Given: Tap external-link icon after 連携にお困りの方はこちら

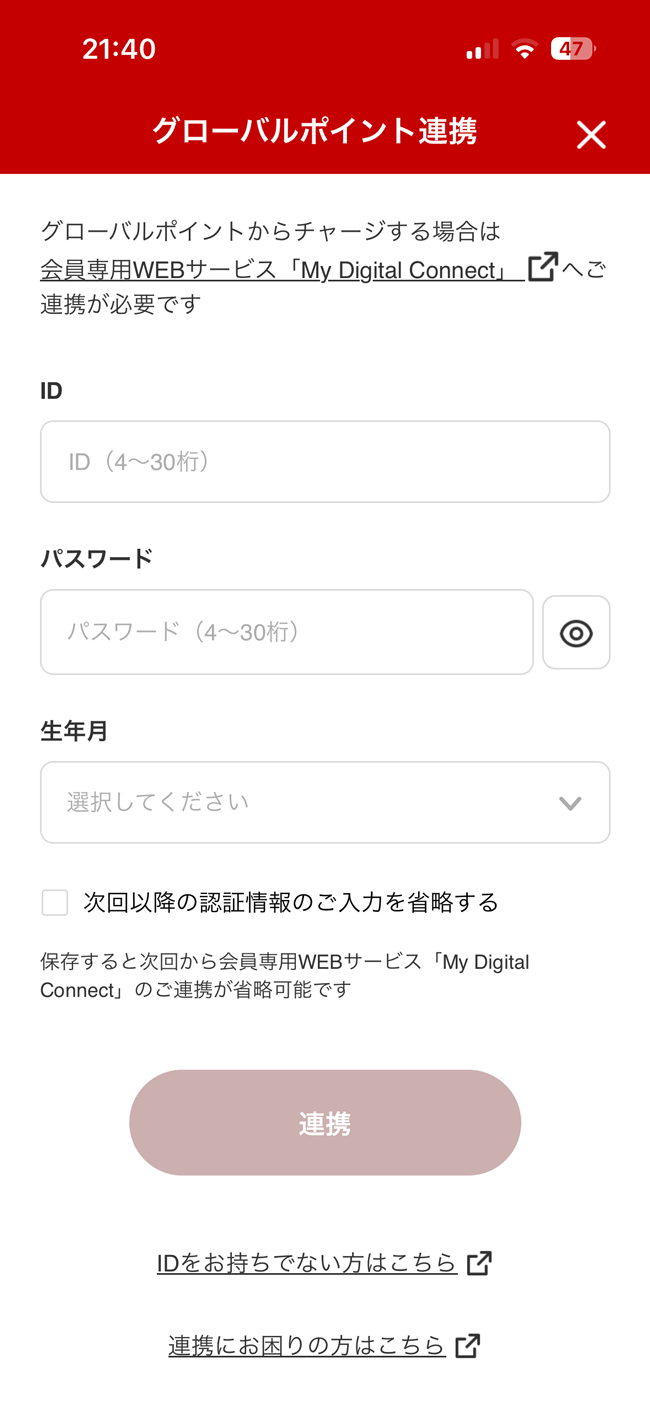Looking at the screenshot, I should (467, 1346).
